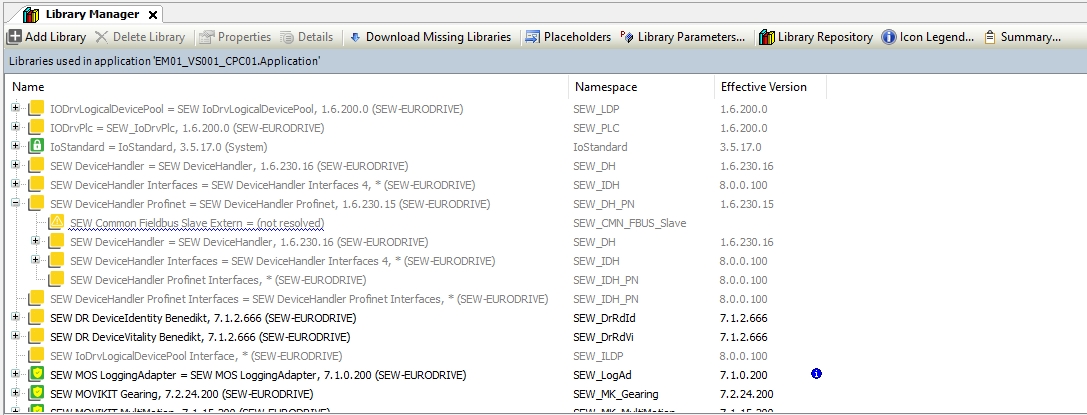Click the green shield icon of IoStandard

36,146
